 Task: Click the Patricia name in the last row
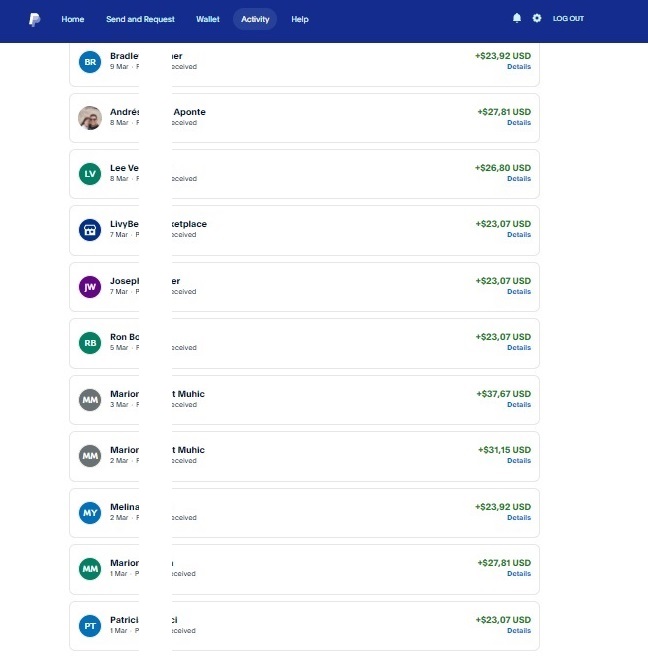click(x=124, y=620)
